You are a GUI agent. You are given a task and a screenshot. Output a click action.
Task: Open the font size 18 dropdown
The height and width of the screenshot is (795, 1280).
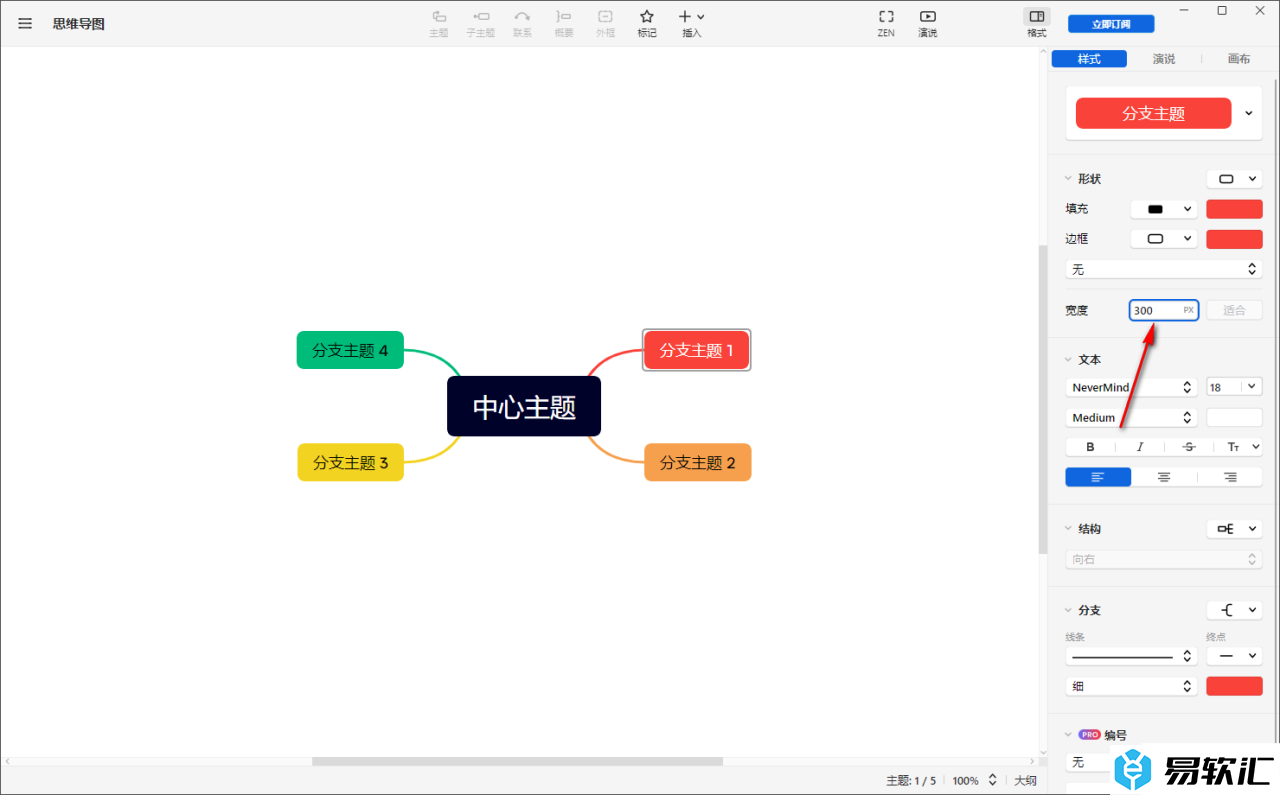(1234, 387)
